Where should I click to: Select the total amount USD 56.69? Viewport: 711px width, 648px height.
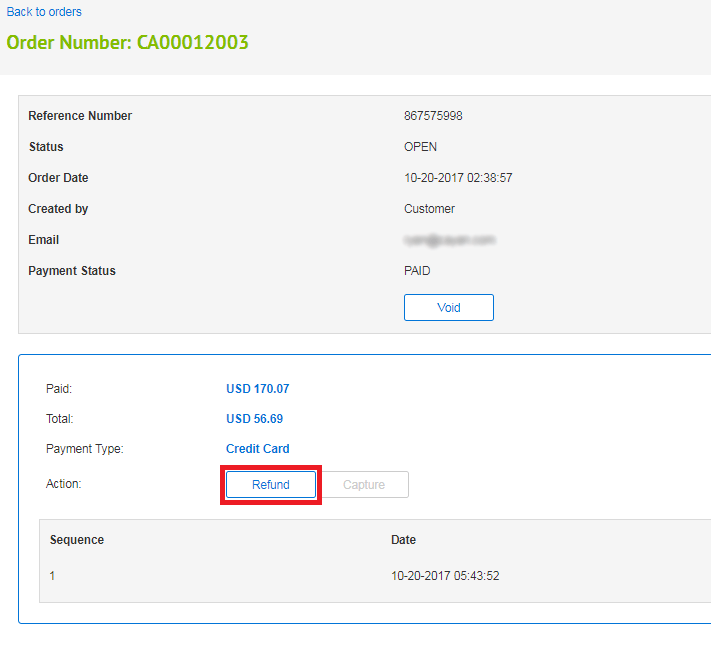(254, 419)
